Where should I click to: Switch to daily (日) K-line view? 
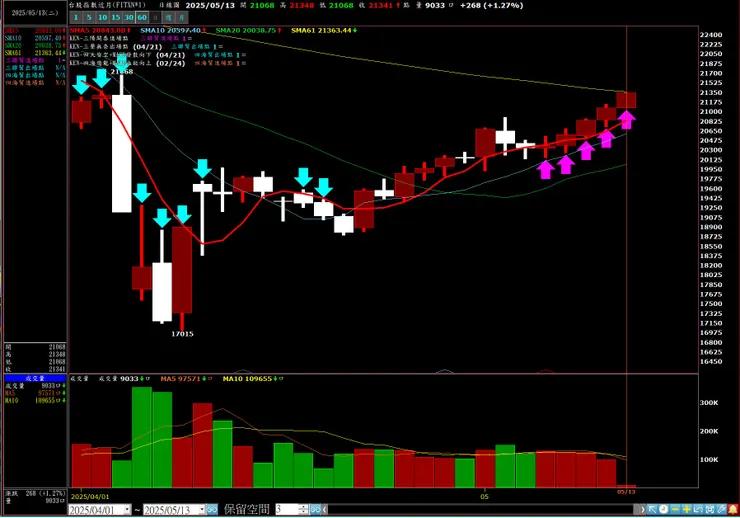pyautogui.click(x=155, y=17)
